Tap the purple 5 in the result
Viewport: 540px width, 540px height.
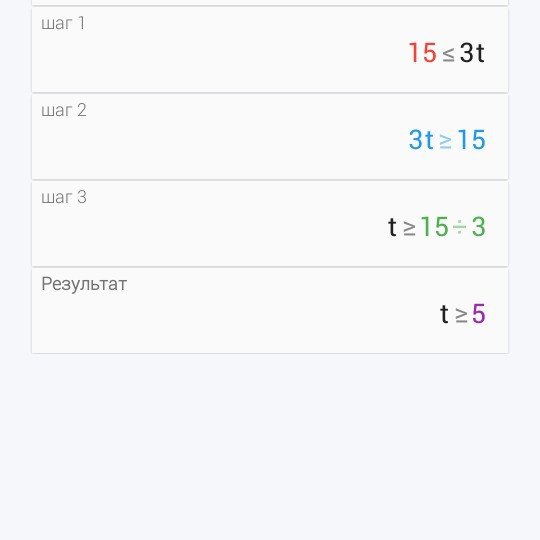click(x=479, y=314)
